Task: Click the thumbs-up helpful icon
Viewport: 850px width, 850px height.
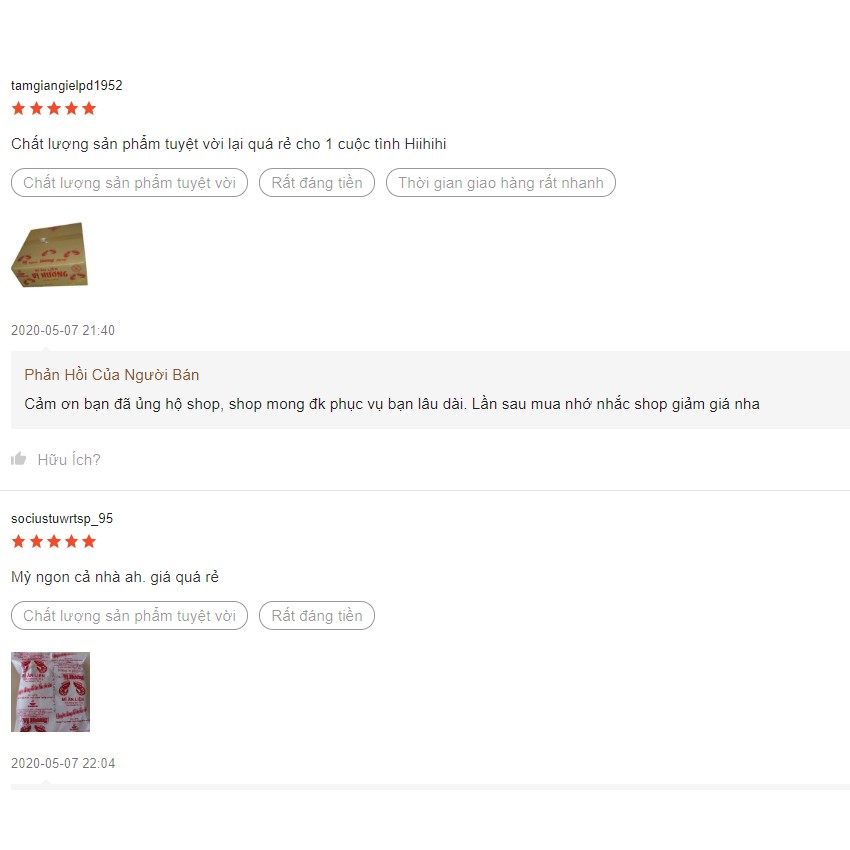Action: [x=18, y=459]
